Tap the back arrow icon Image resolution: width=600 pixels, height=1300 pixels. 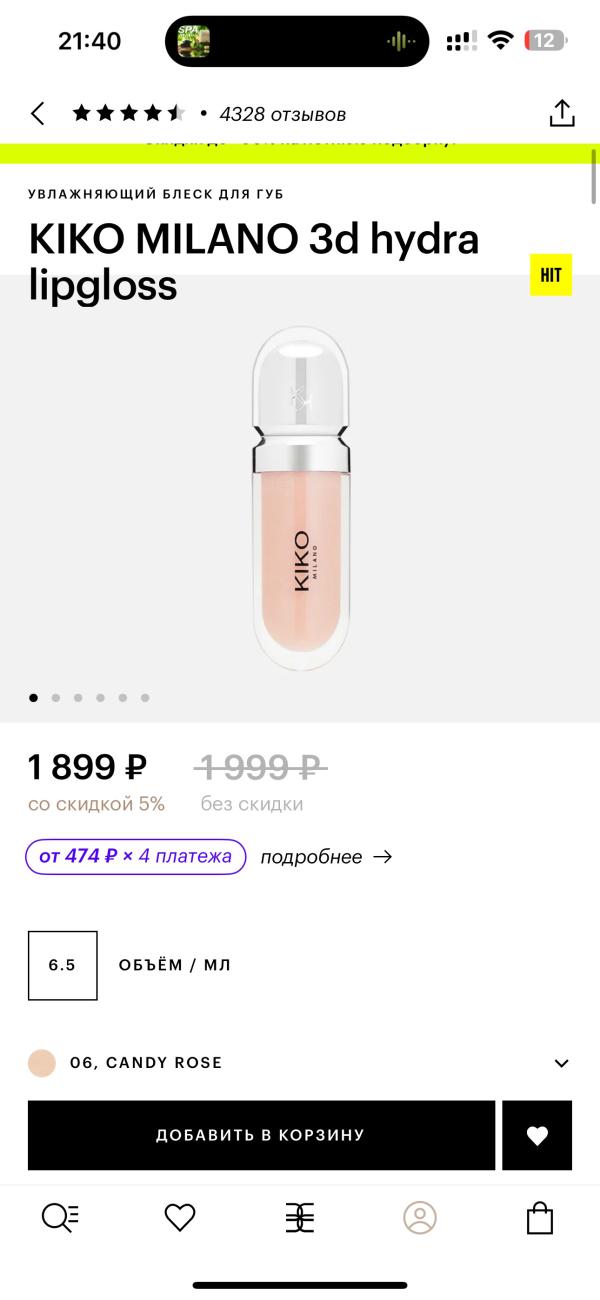[x=38, y=114]
